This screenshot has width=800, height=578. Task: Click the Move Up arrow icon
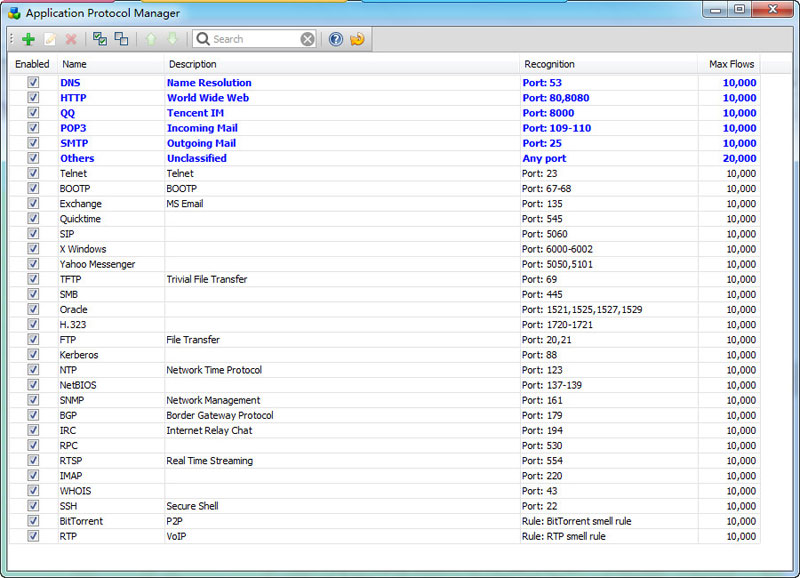tap(151, 39)
